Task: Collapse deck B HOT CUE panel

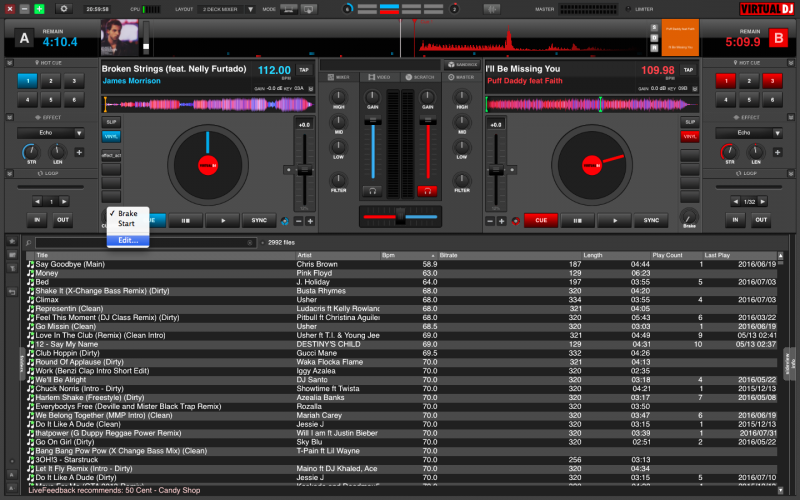Action: point(791,63)
